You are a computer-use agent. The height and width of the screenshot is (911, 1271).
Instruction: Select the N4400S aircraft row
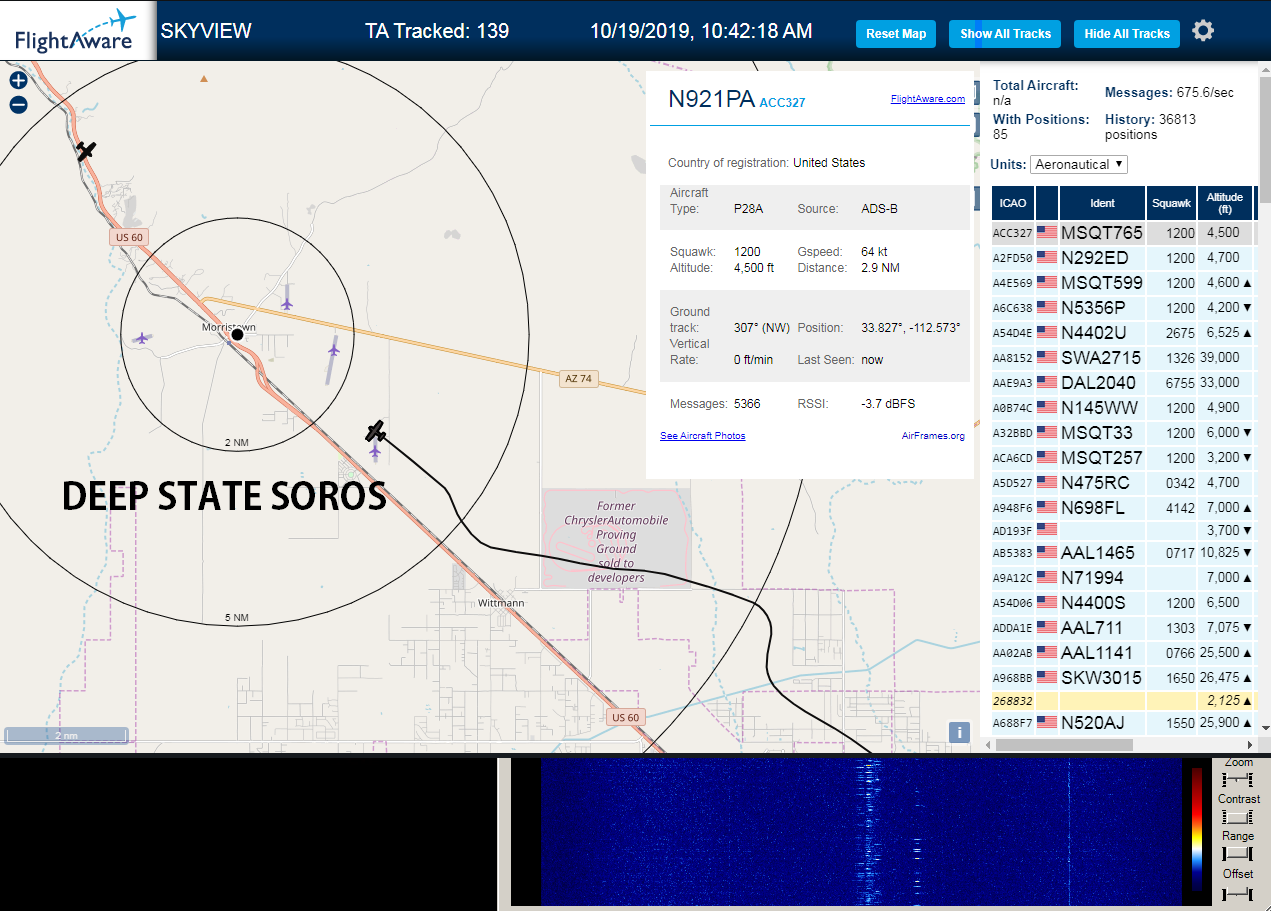(1122, 603)
